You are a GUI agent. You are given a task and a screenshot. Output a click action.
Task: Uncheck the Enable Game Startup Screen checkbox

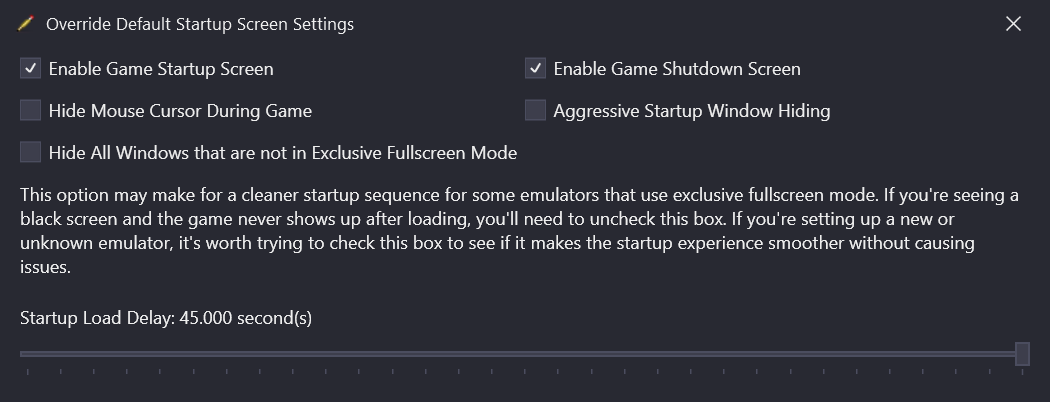click(x=31, y=68)
